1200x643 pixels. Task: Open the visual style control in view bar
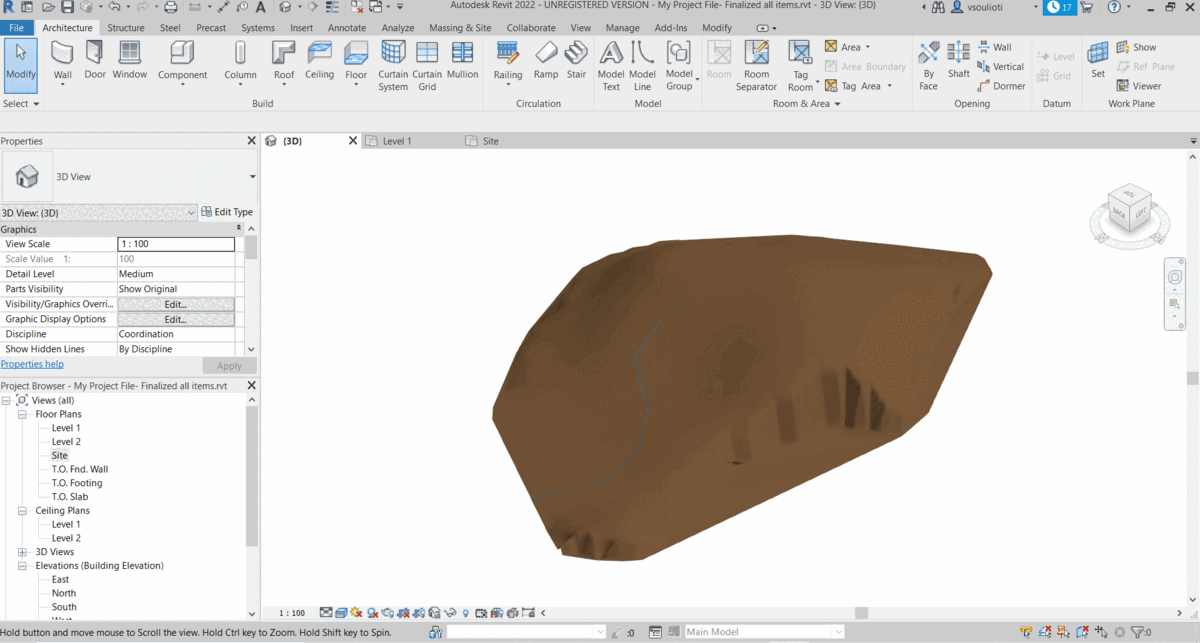tap(341, 613)
